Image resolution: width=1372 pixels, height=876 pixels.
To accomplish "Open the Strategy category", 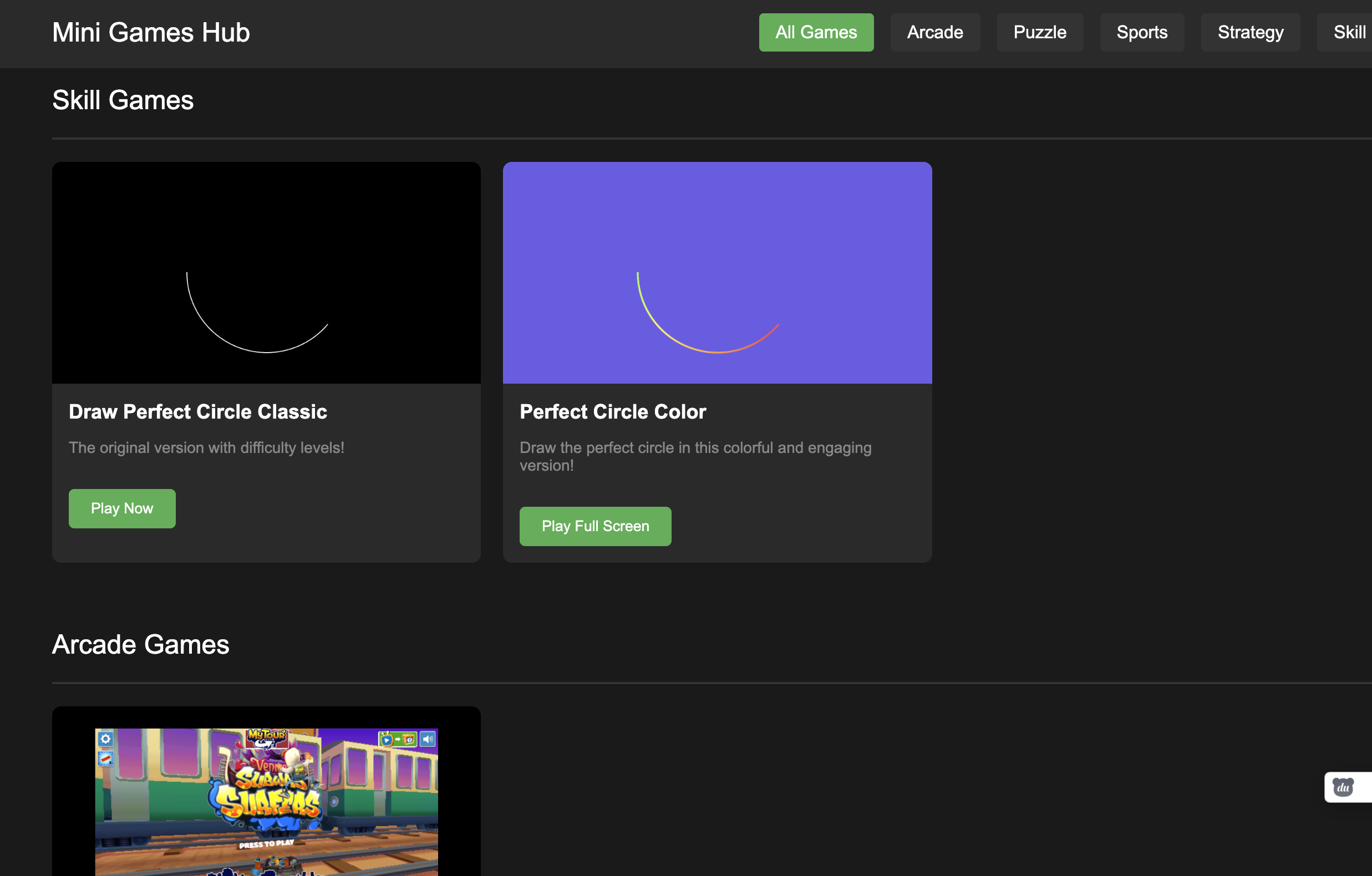I will [1251, 33].
